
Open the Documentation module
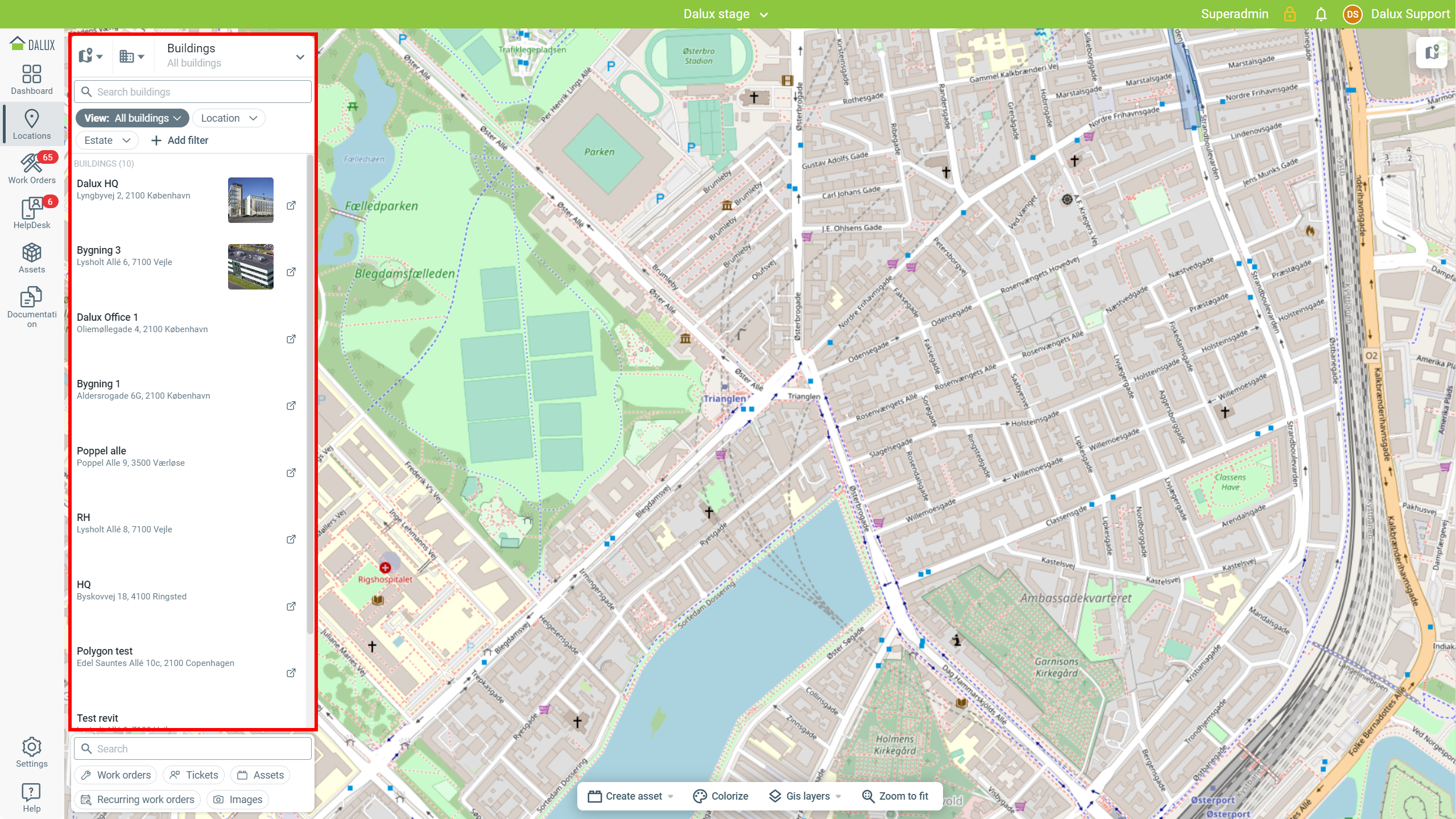32,307
